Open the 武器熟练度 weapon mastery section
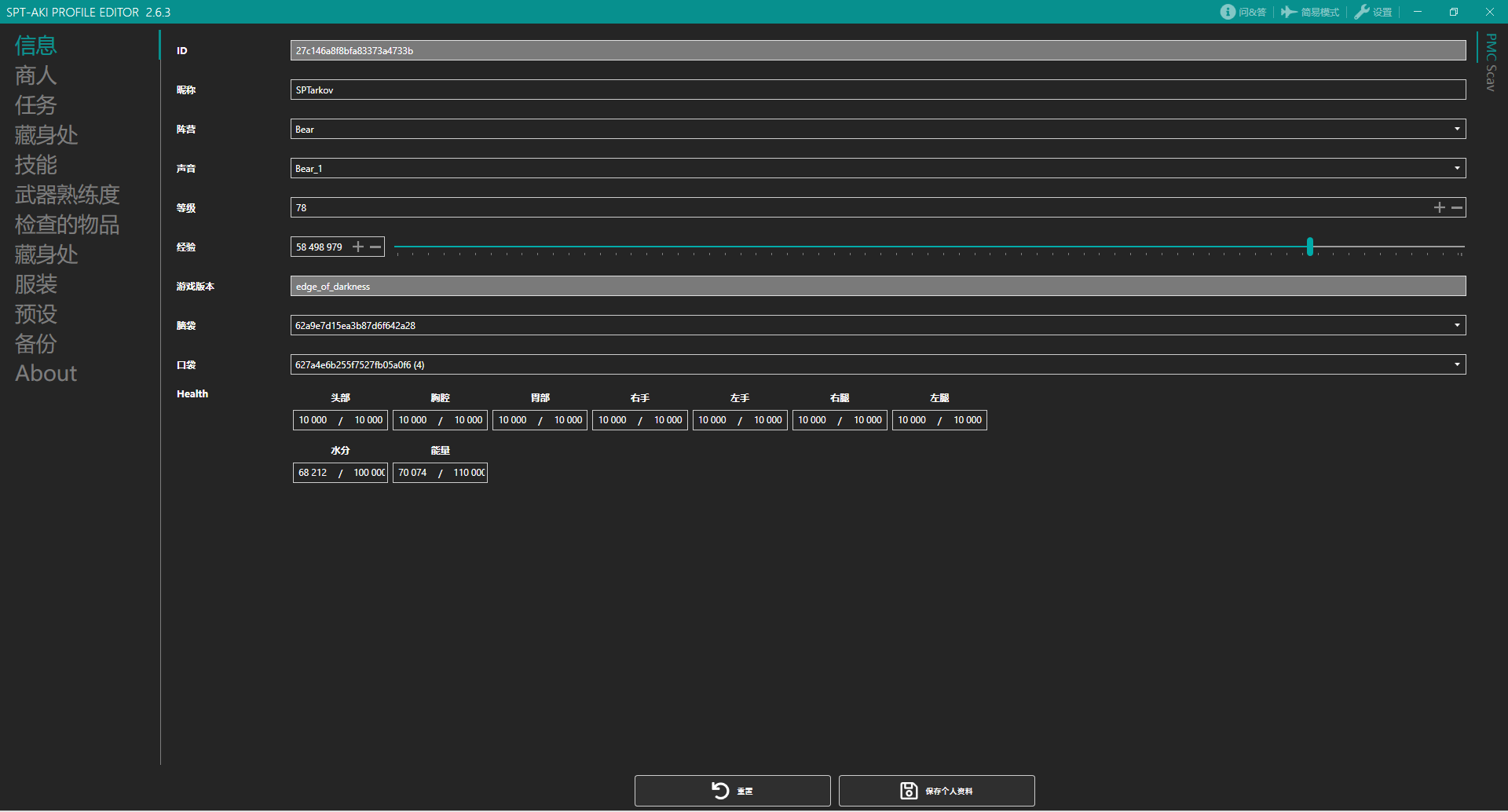 [68, 195]
